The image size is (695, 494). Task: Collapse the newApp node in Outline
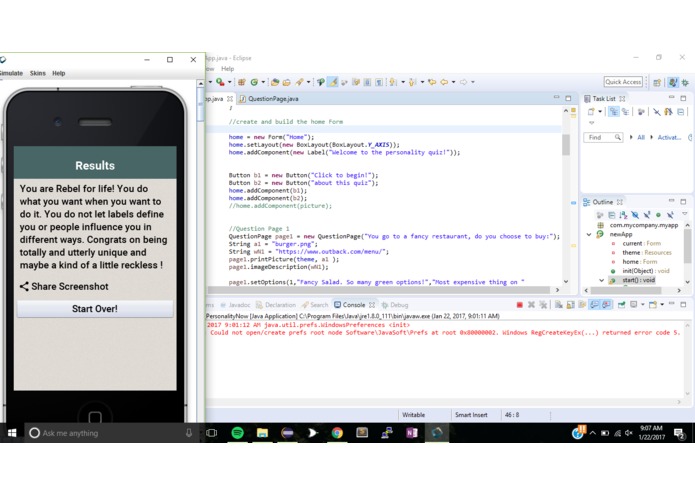pyautogui.click(x=589, y=234)
